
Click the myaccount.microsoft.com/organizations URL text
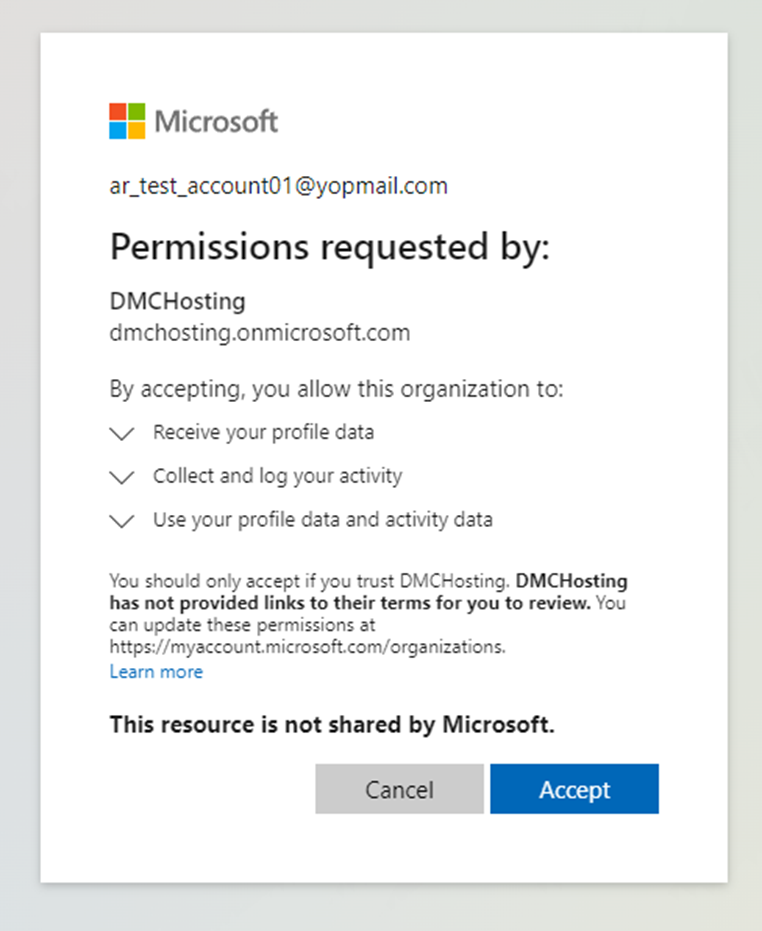tap(307, 647)
